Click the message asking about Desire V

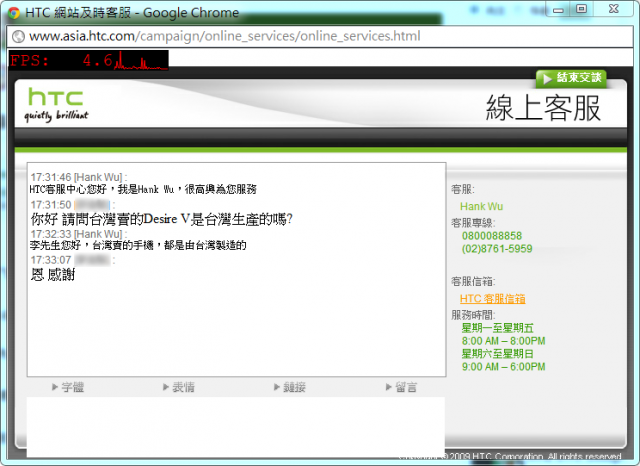click(x=162, y=220)
